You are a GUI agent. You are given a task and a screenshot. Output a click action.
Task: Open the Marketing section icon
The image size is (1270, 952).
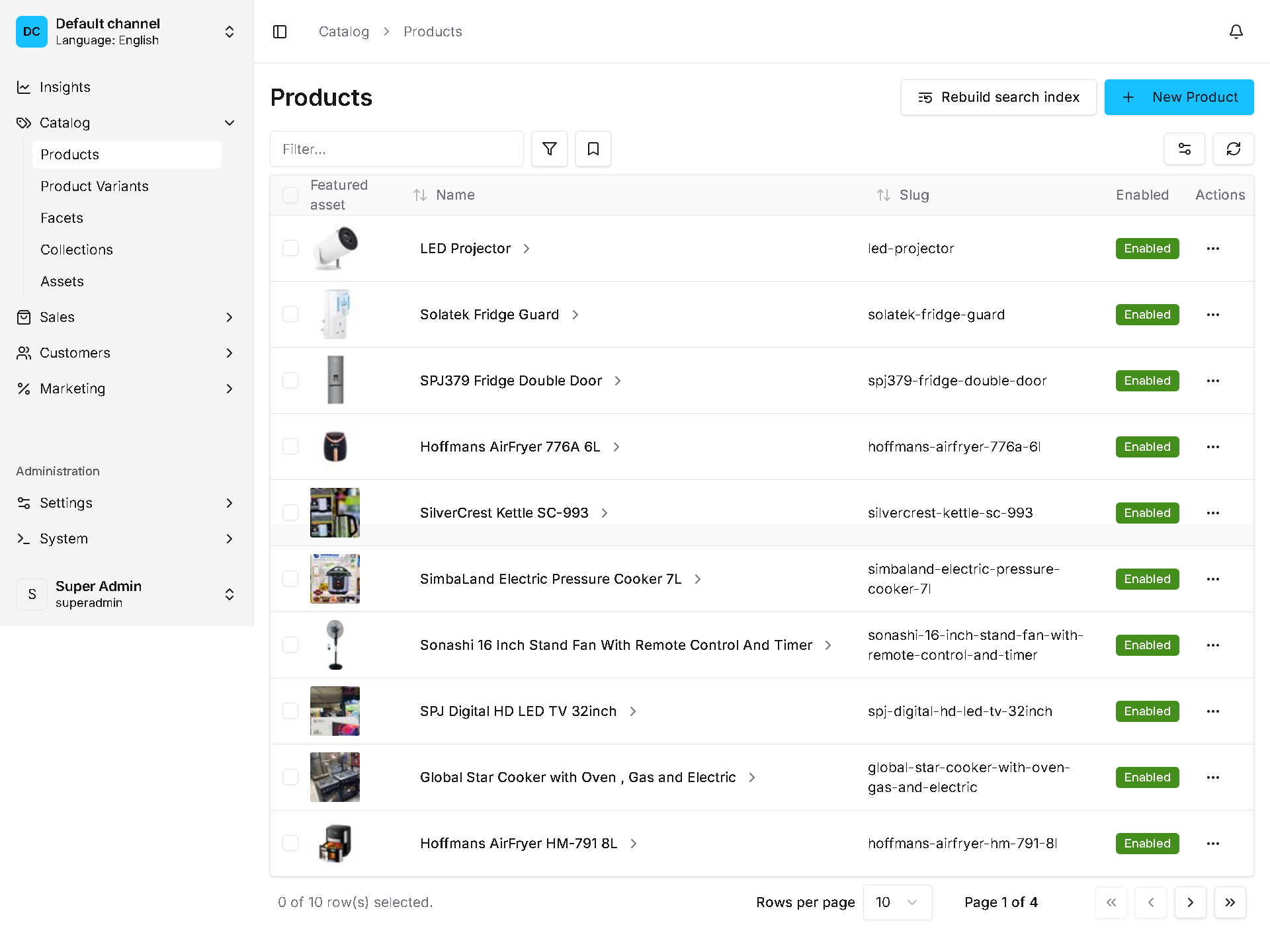tap(24, 389)
